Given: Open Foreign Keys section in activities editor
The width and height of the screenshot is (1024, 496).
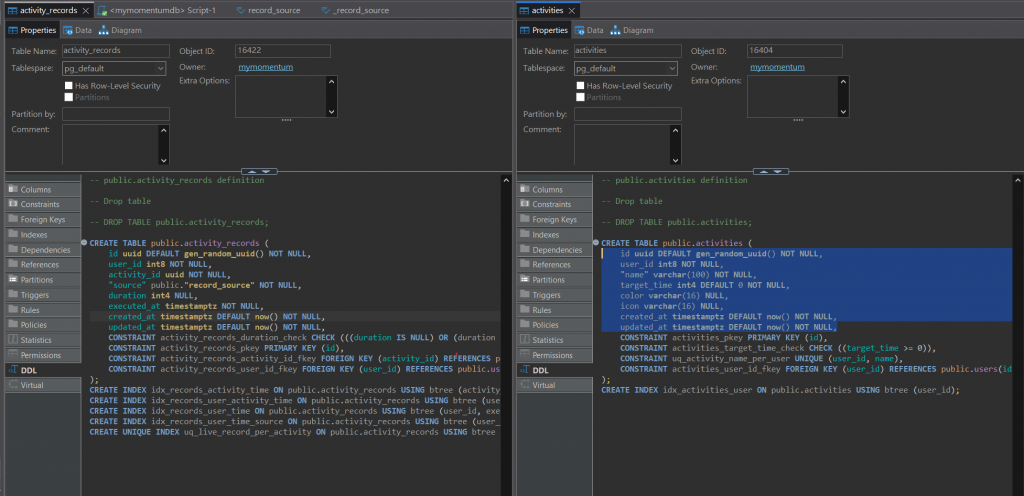Looking at the screenshot, I should pyautogui.click(x=554, y=219).
